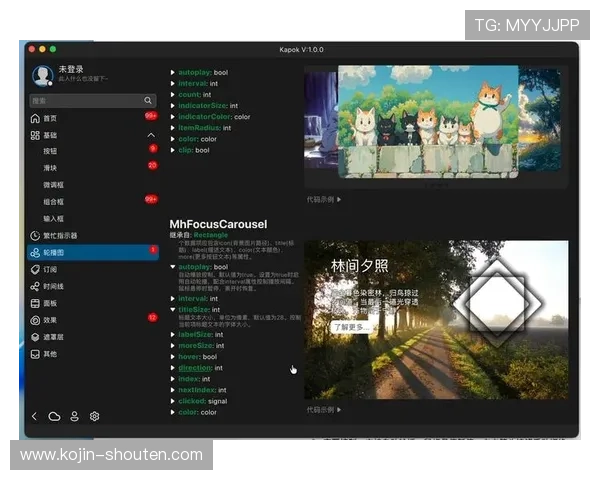The height and width of the screenshot is (480, 600).
Task: Click the search magnifier icon
Action: coord(149,101)
